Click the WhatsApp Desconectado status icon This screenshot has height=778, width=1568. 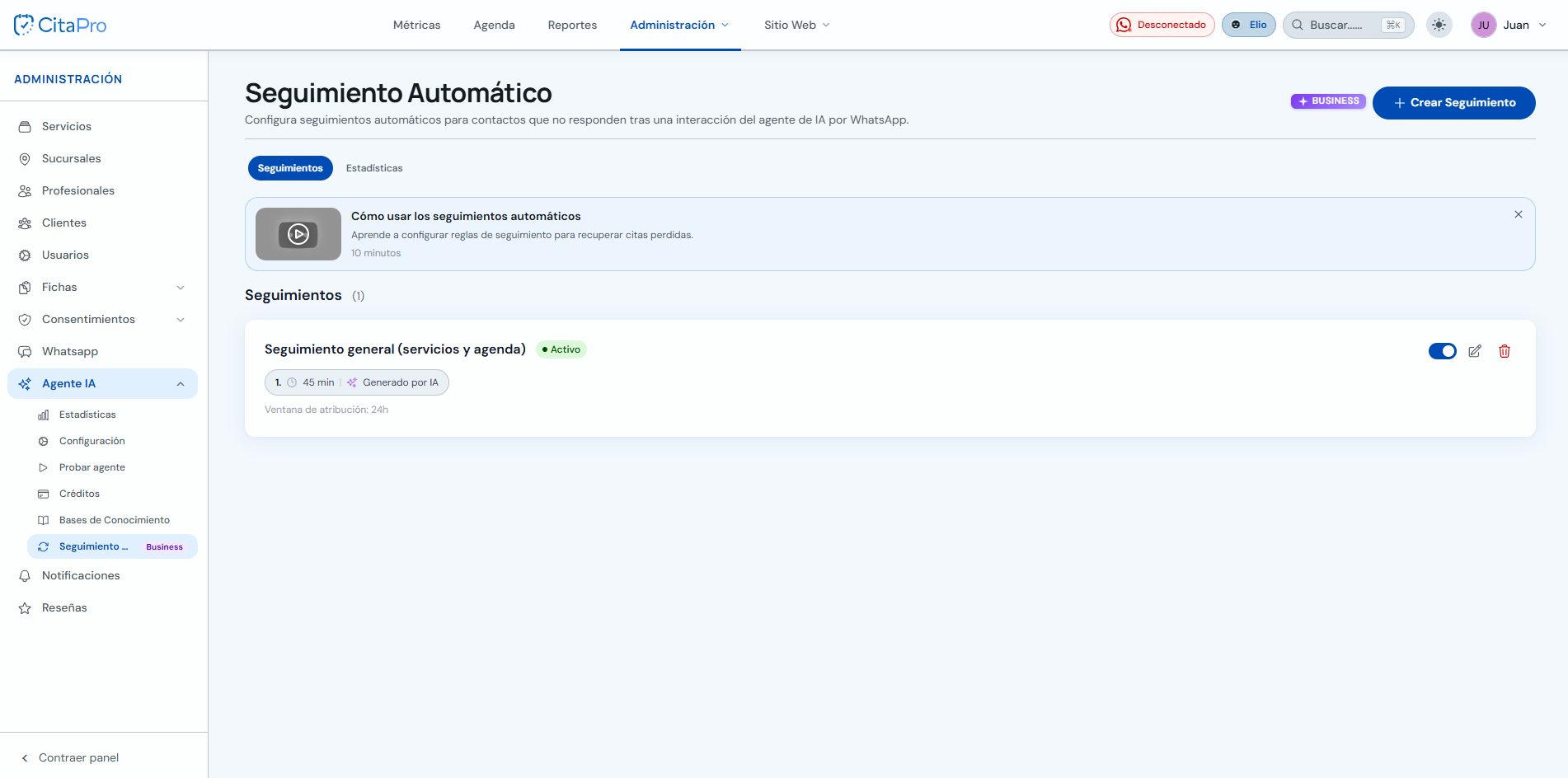(1124, 25)
